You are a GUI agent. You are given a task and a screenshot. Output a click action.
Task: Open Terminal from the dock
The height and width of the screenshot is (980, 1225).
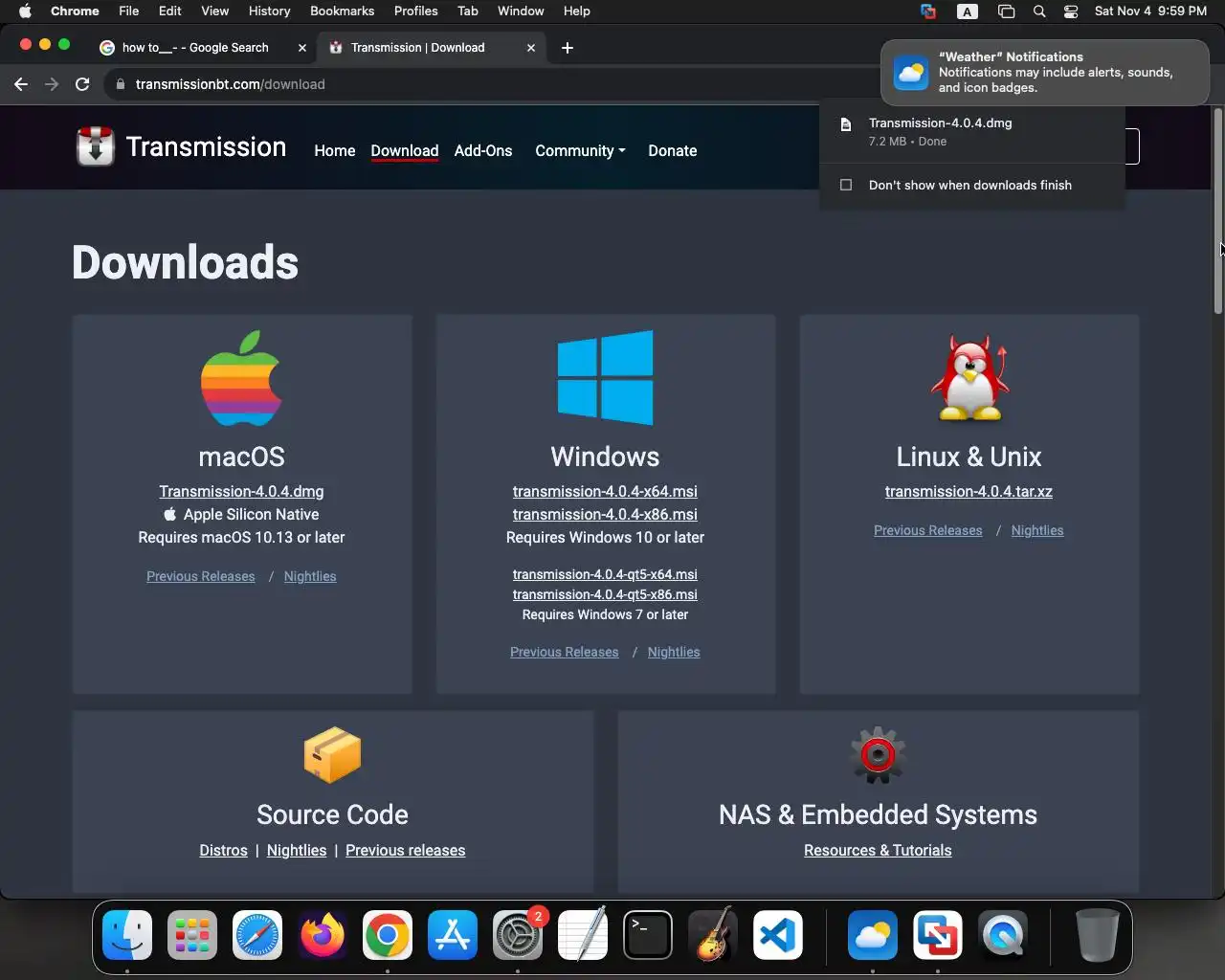tap(648, 935)
